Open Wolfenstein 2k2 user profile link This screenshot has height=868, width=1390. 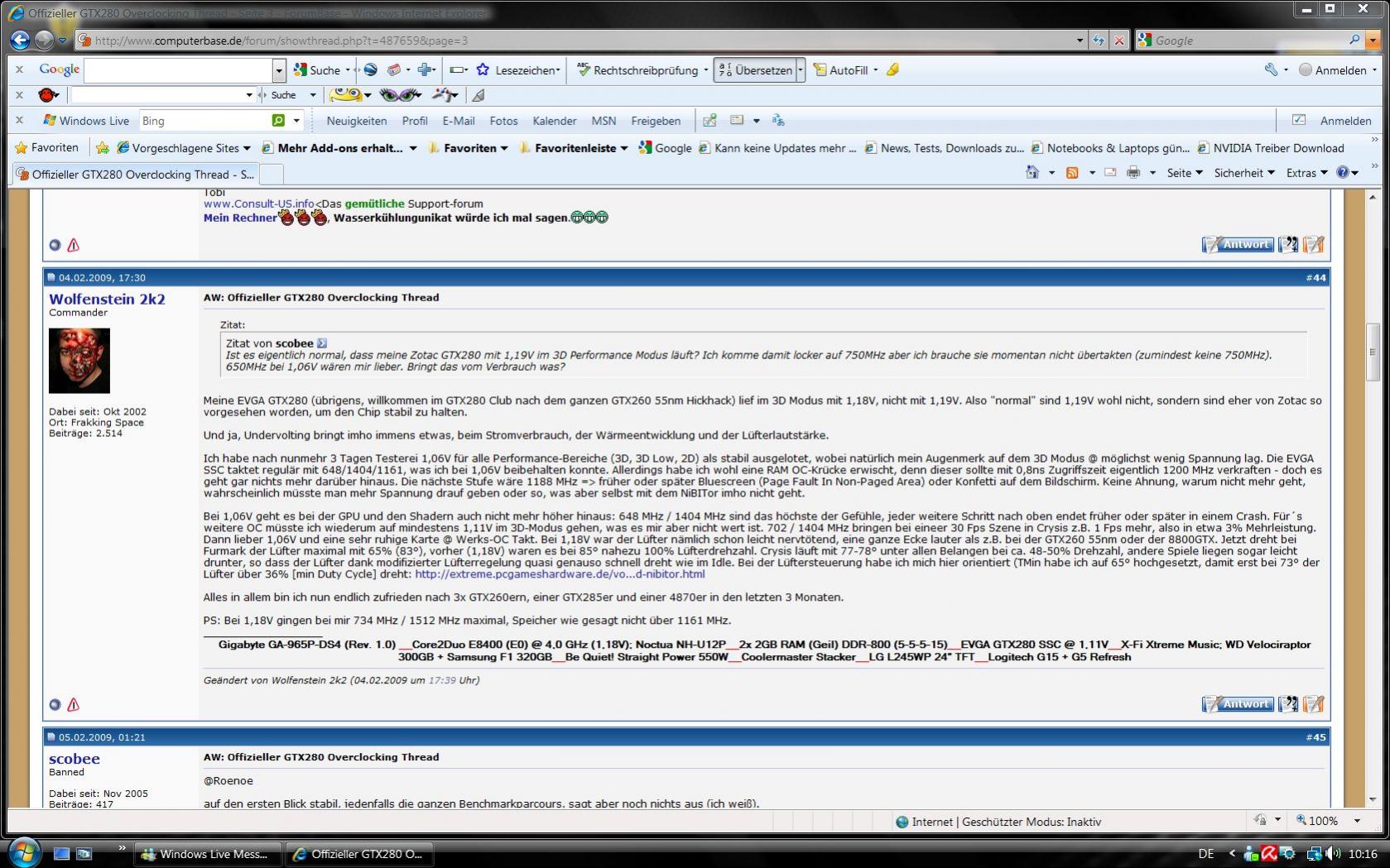tap(107, 299)
